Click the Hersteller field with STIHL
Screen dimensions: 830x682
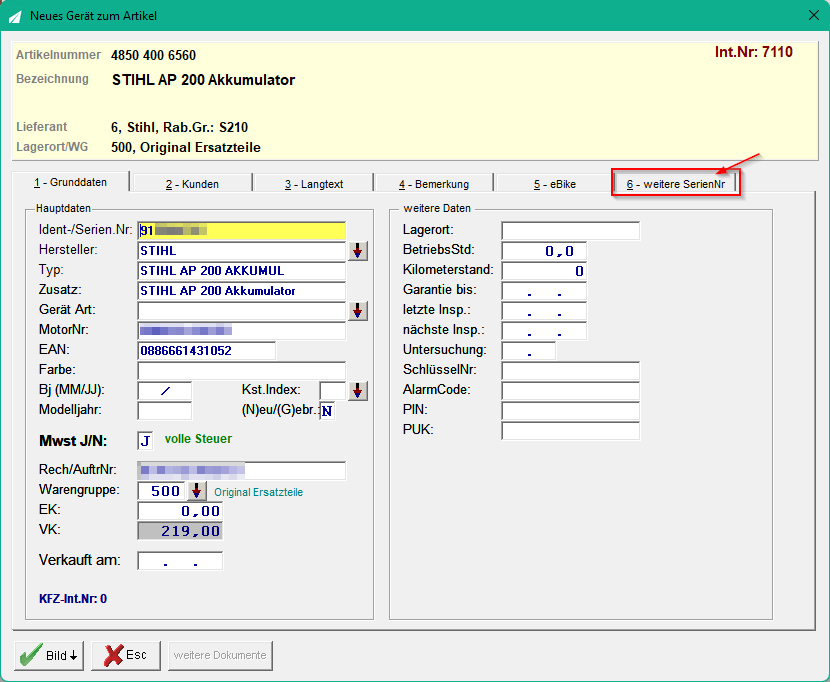(x=241, y=250)
